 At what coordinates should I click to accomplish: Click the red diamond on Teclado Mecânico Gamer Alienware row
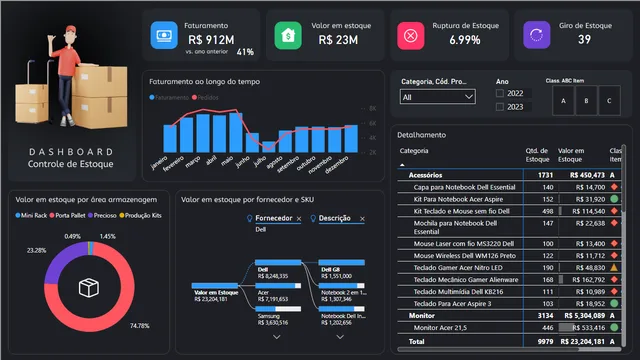coord(614,280)
